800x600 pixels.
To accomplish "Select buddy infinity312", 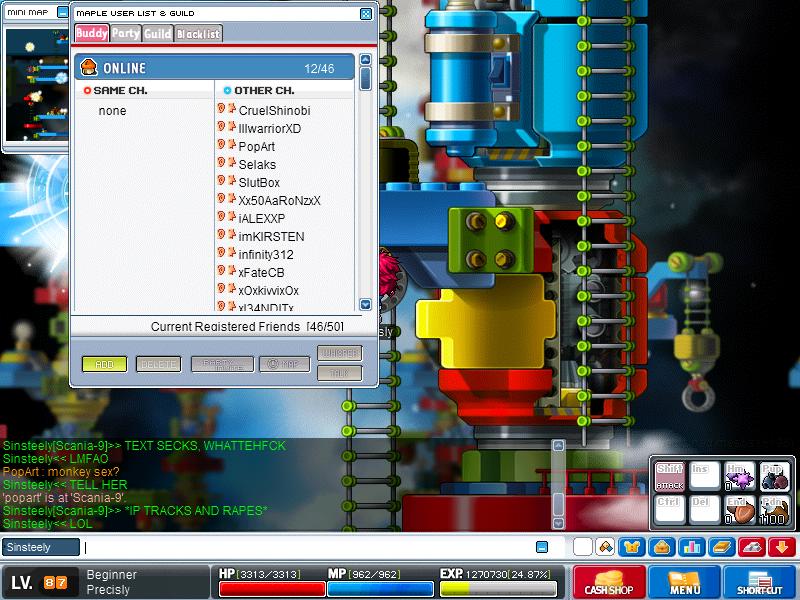I will tap(266, 255).
